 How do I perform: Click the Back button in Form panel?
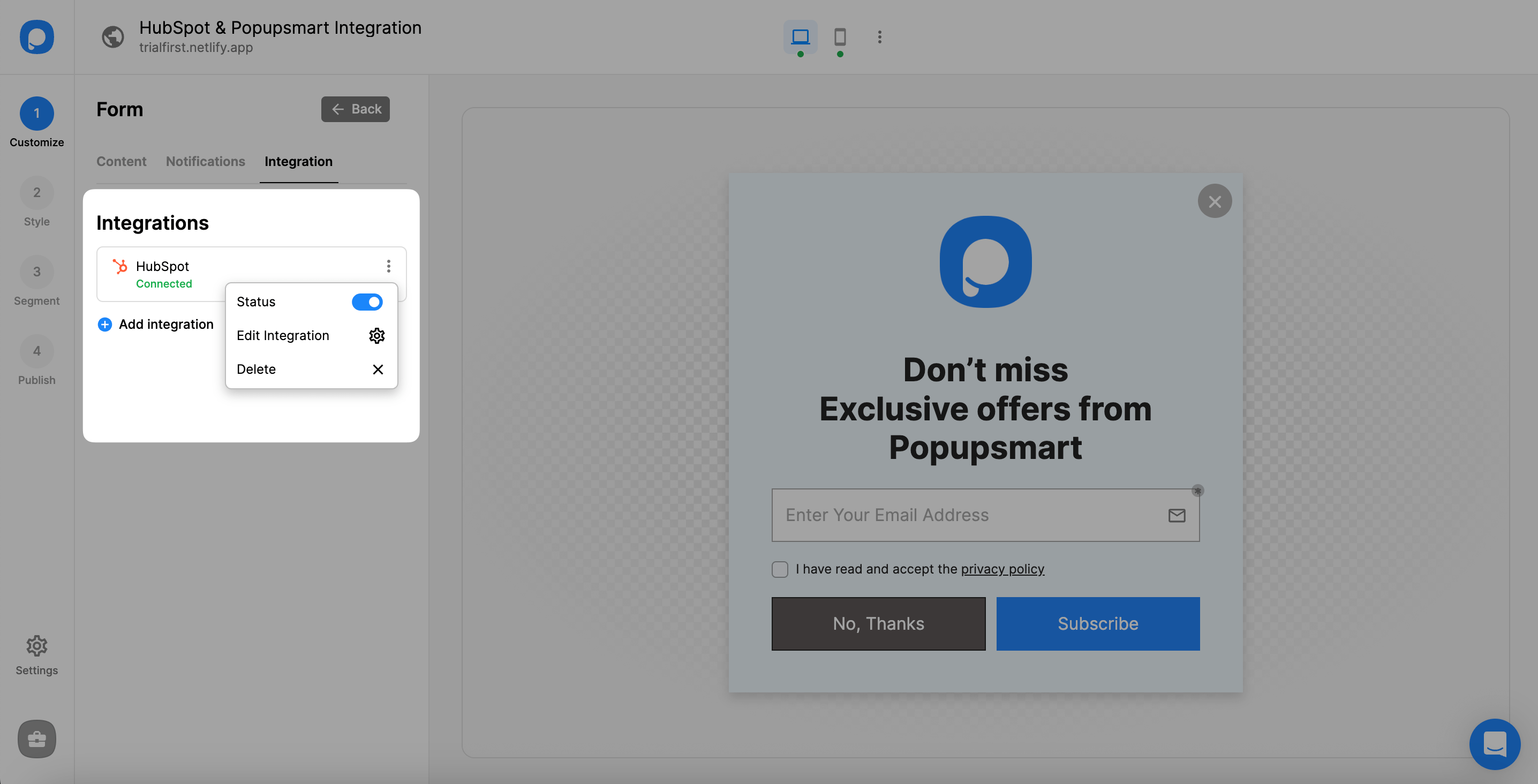pos(355,108)
